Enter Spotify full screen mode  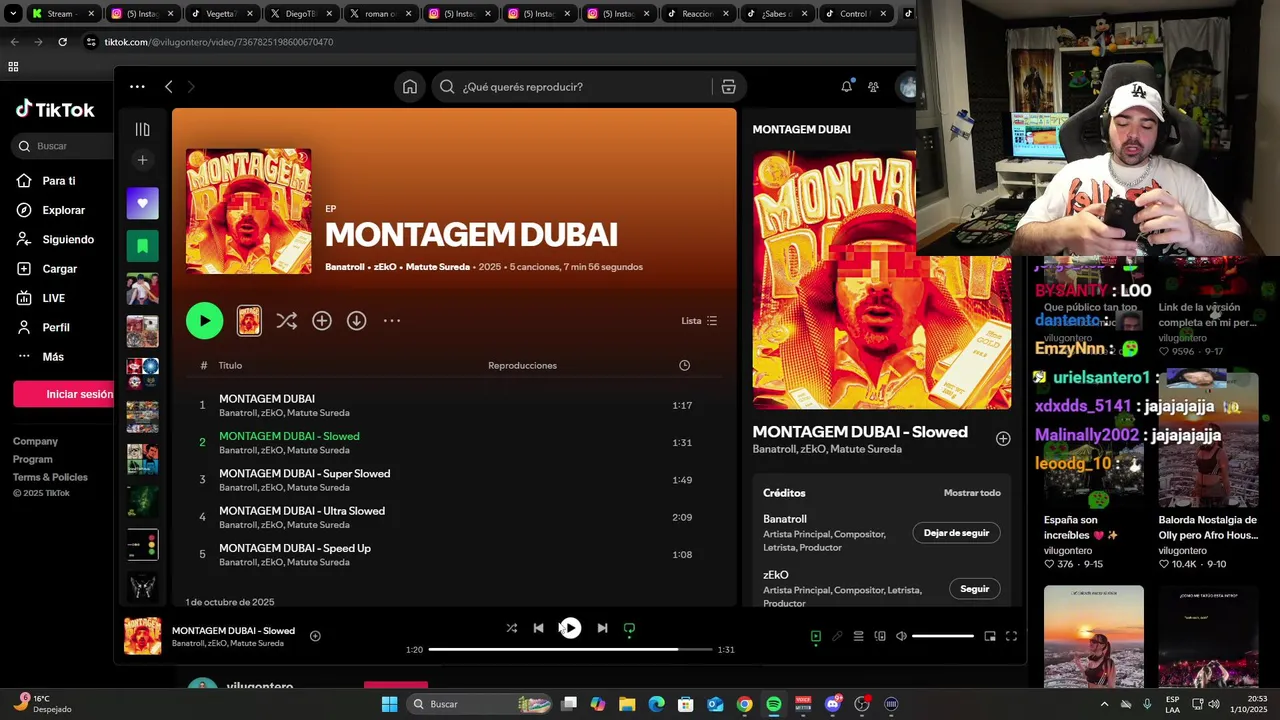click(1011, 636)
